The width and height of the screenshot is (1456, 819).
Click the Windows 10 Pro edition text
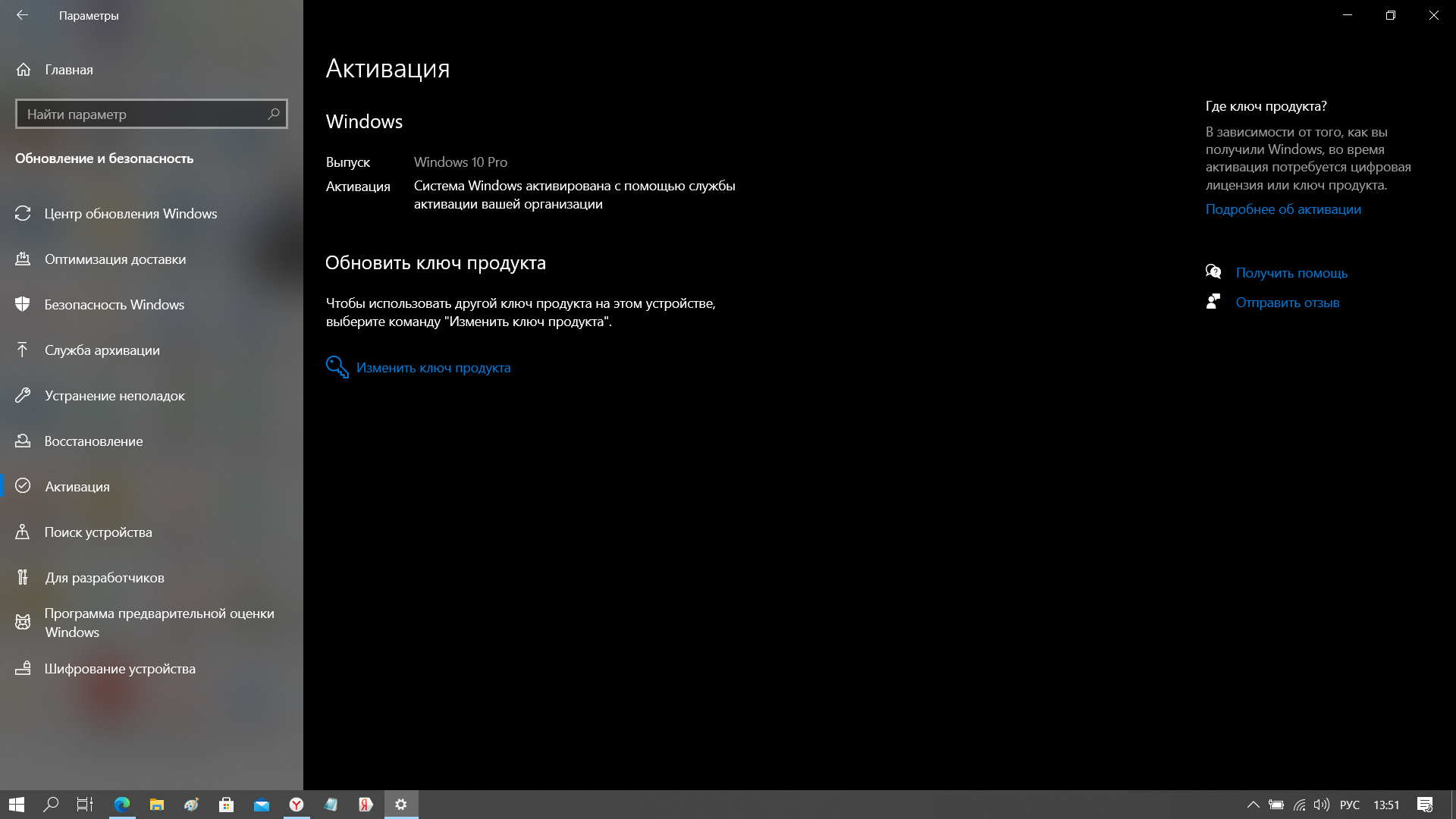pos(460,162)
